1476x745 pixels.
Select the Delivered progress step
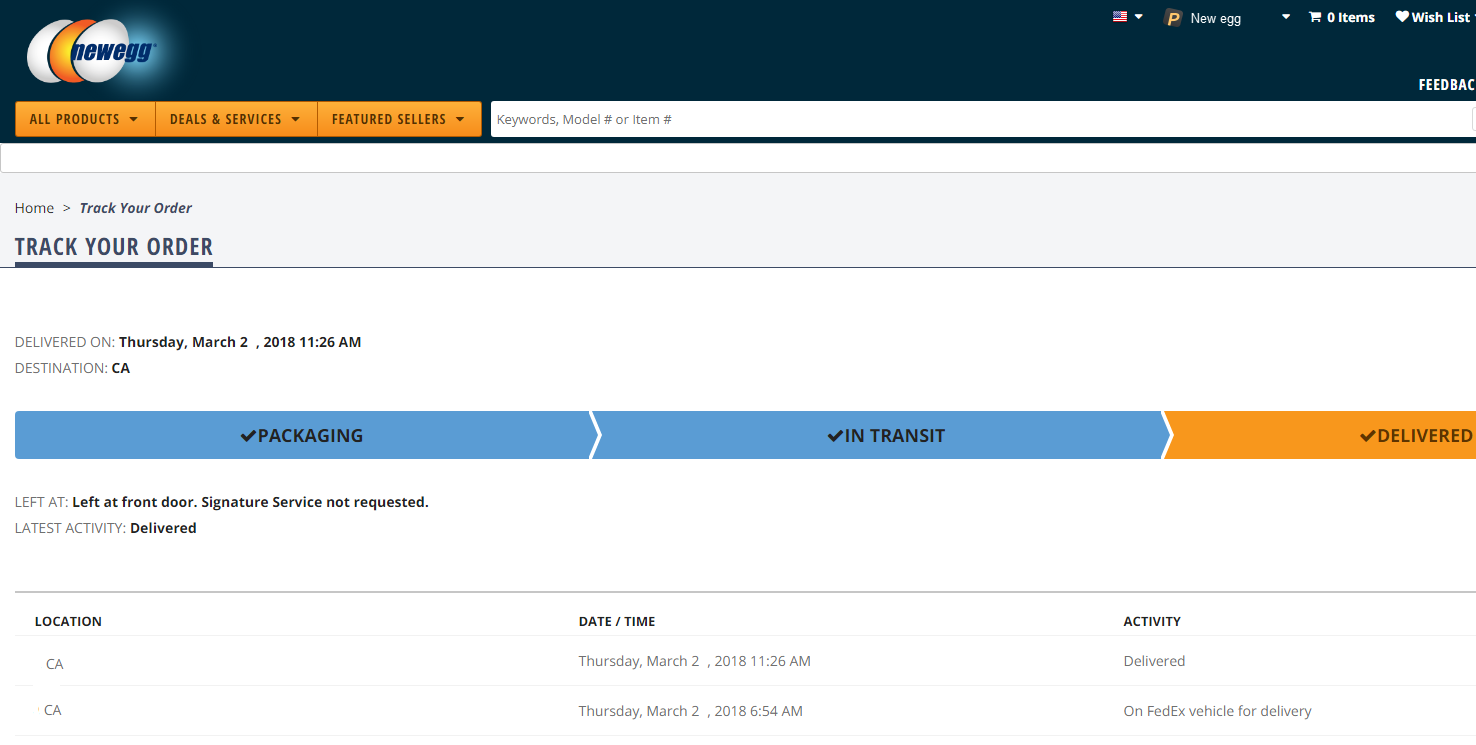click(x=1320, y=435)
